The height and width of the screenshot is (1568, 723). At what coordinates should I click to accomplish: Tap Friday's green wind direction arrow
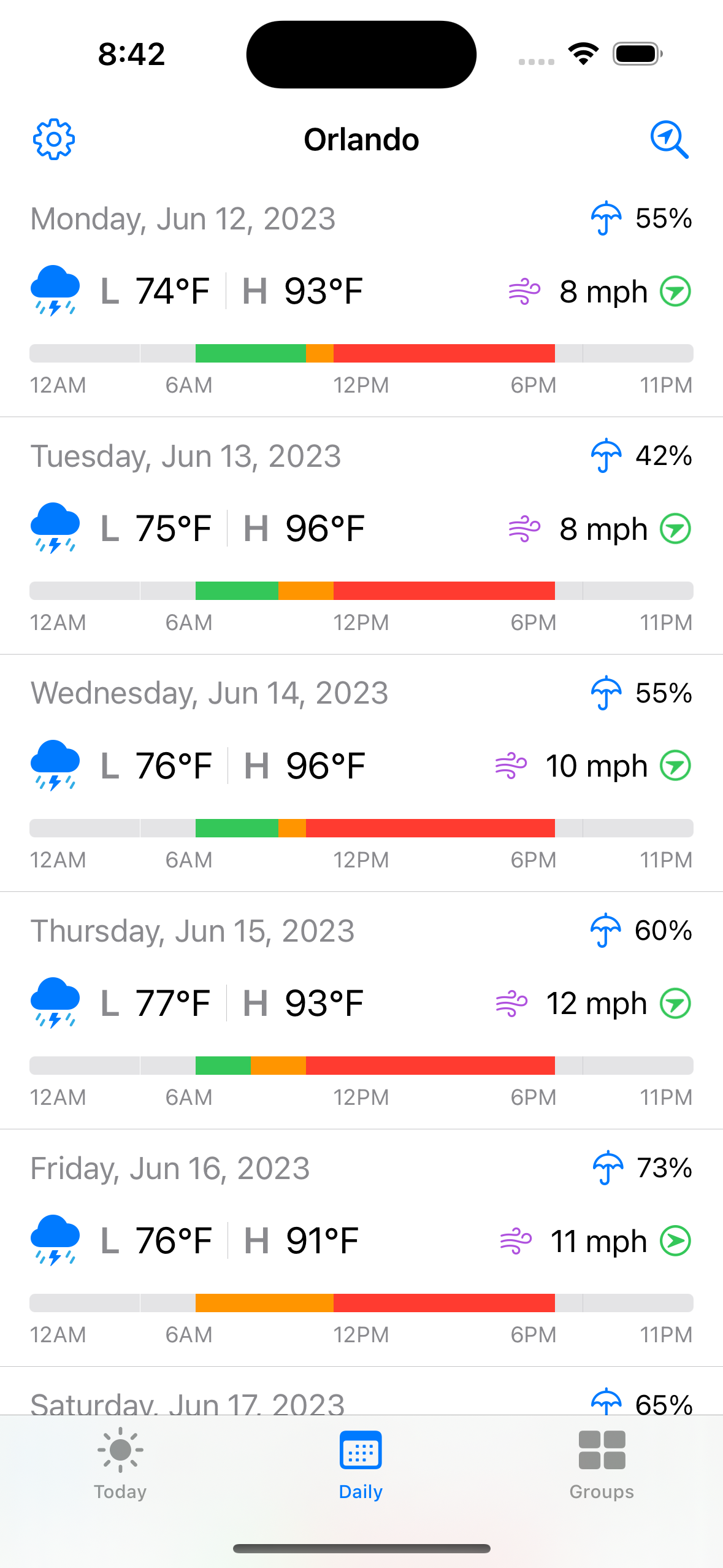pos(675,1241)
